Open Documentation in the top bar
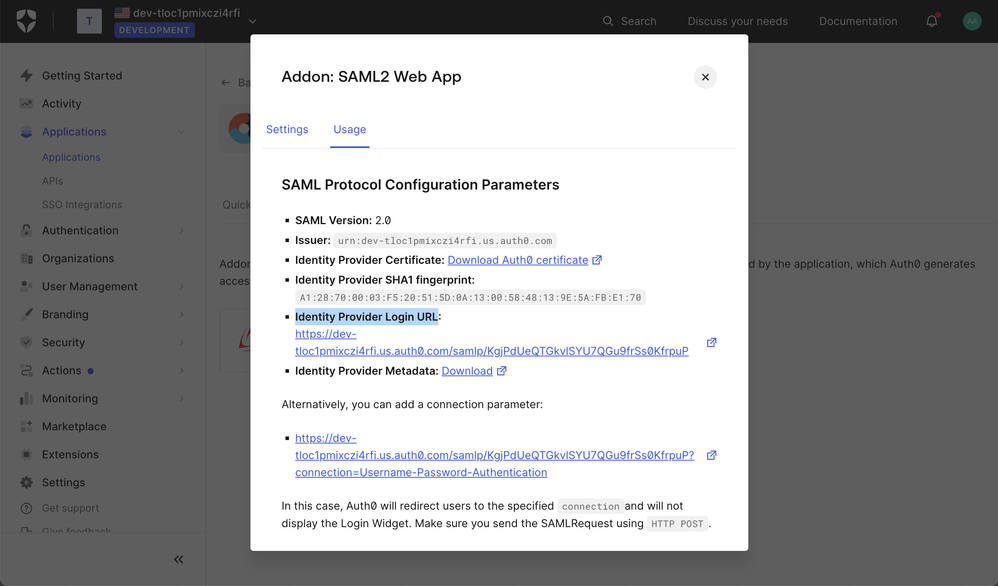Image resolution: width=998 pixels, height=586 pixels. pyautogui.click(x=858, y=21)
